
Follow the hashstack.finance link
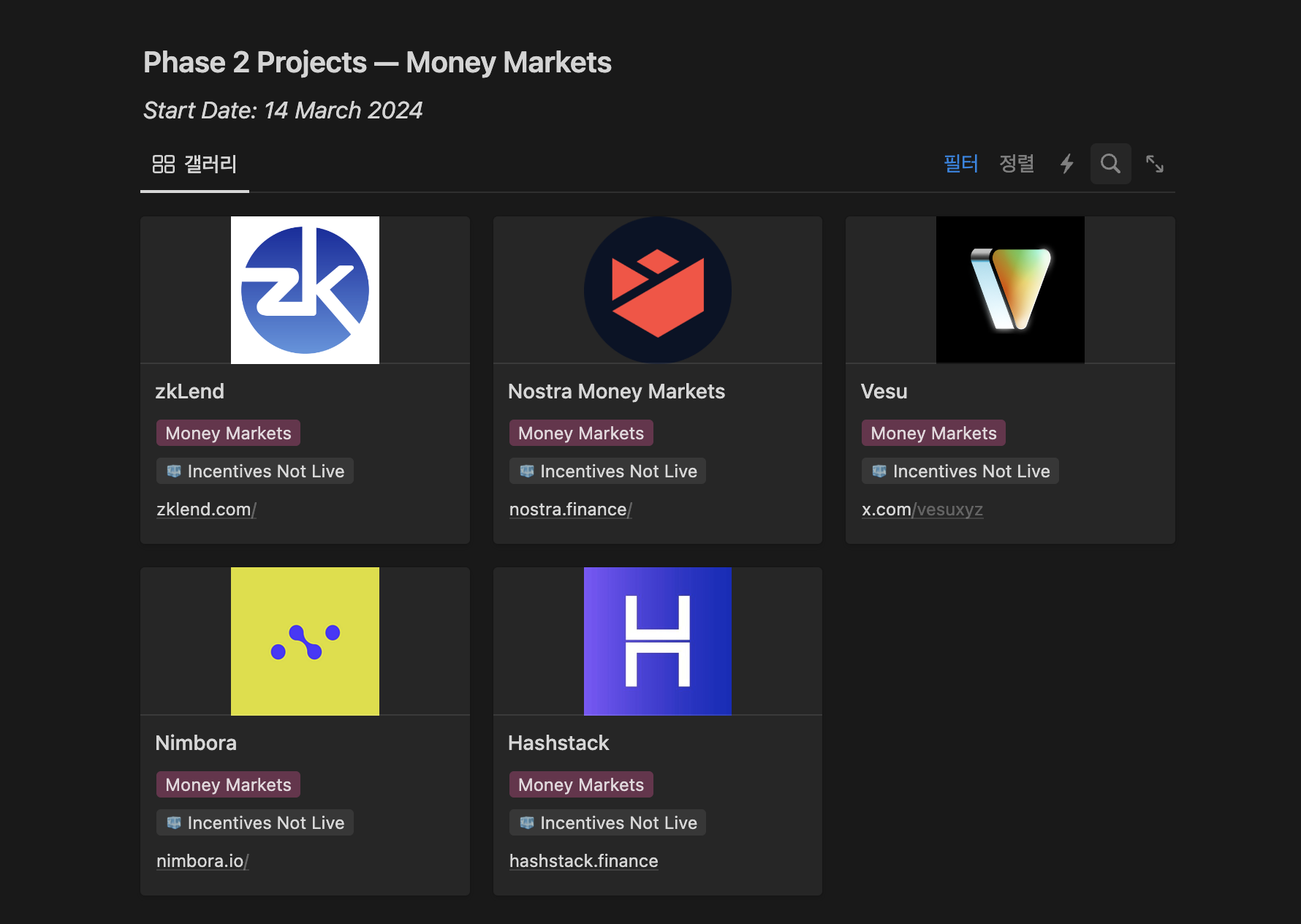click(584, 861)
